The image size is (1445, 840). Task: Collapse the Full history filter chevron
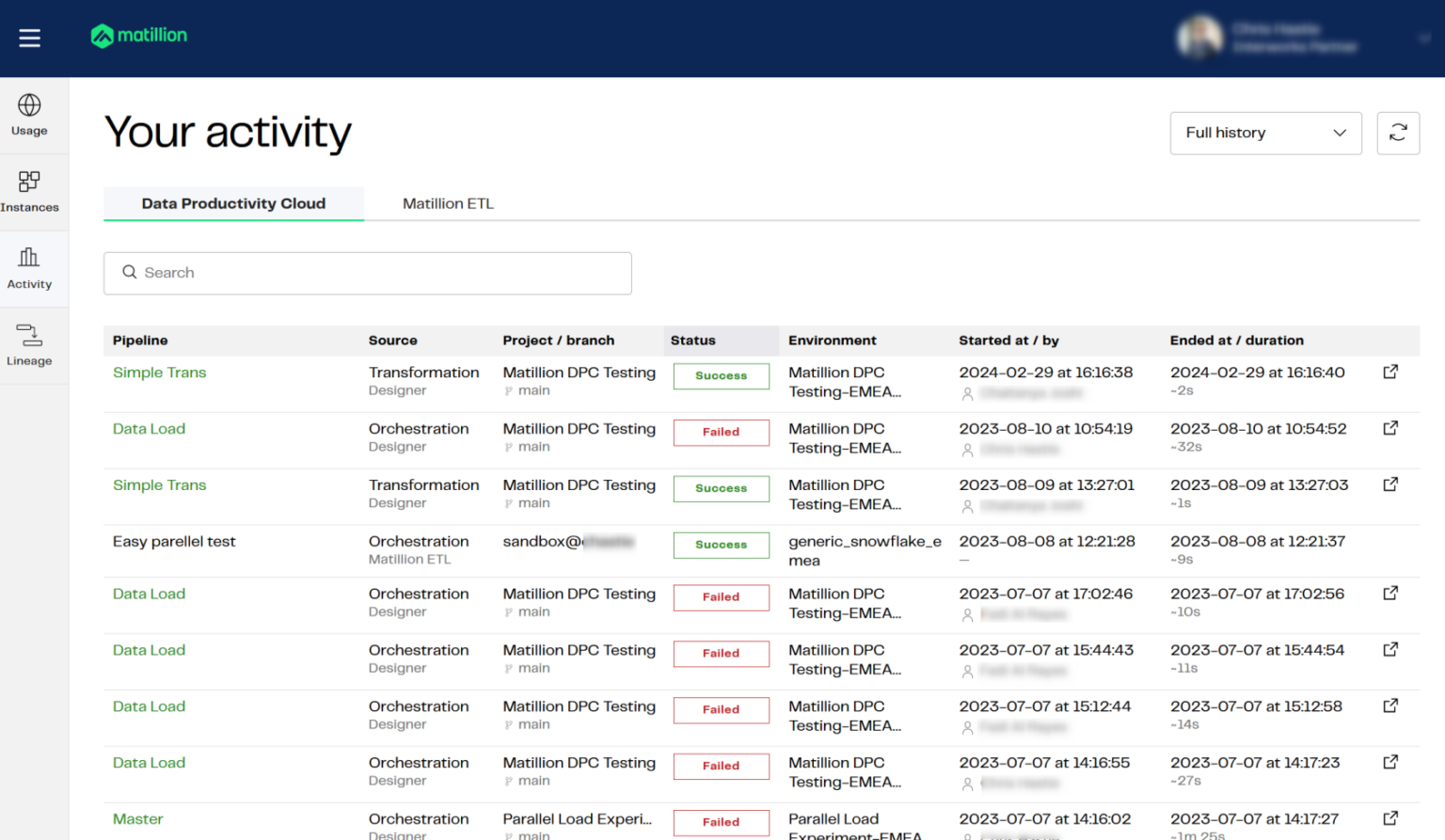pos(1339,133)
